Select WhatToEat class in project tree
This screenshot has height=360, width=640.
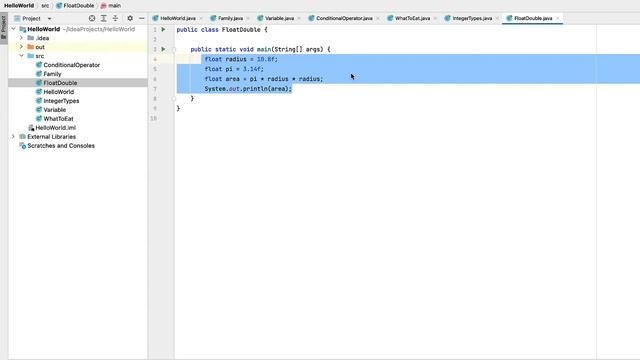click(58, 119)
